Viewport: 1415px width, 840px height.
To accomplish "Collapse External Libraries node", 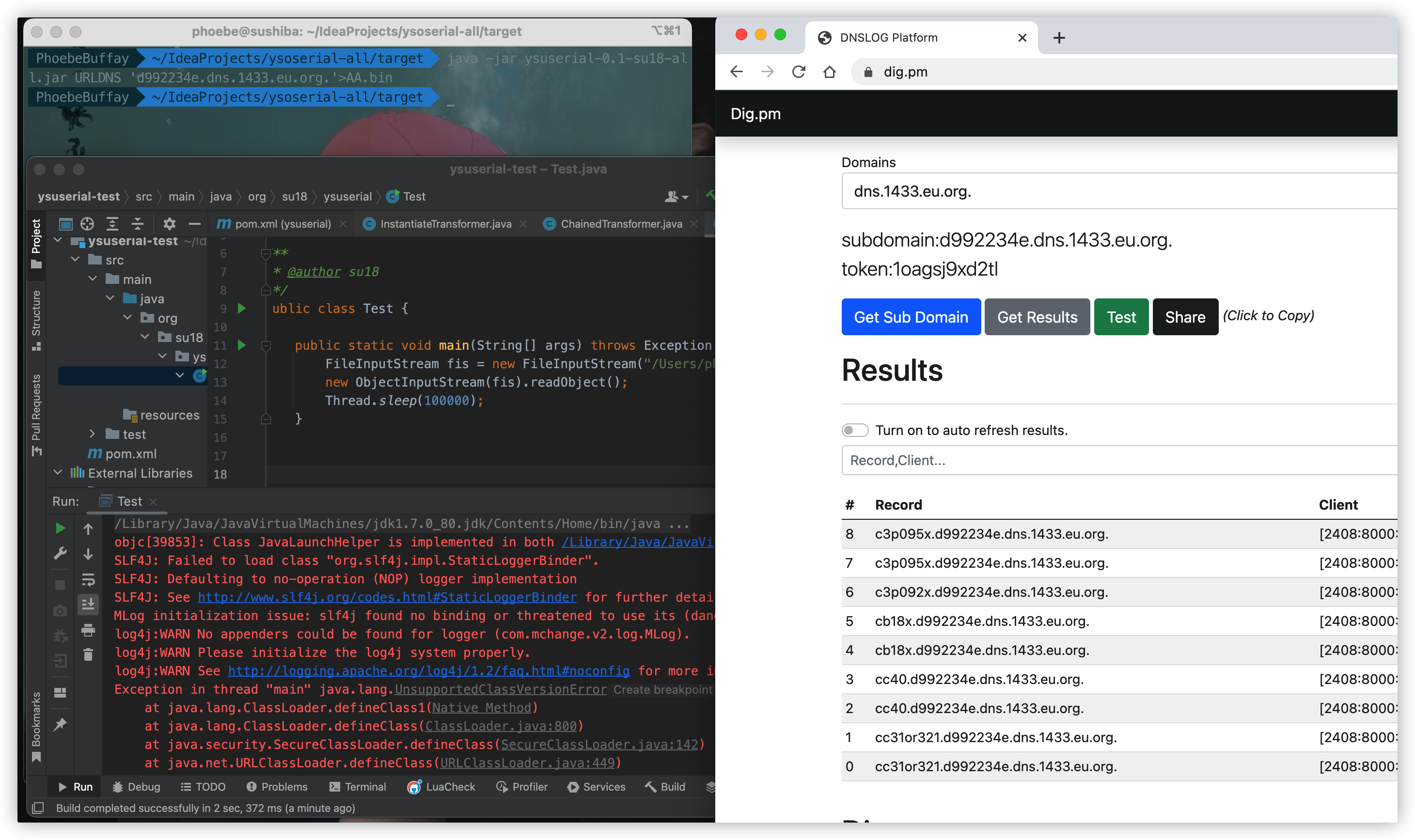I will [58, 473].
